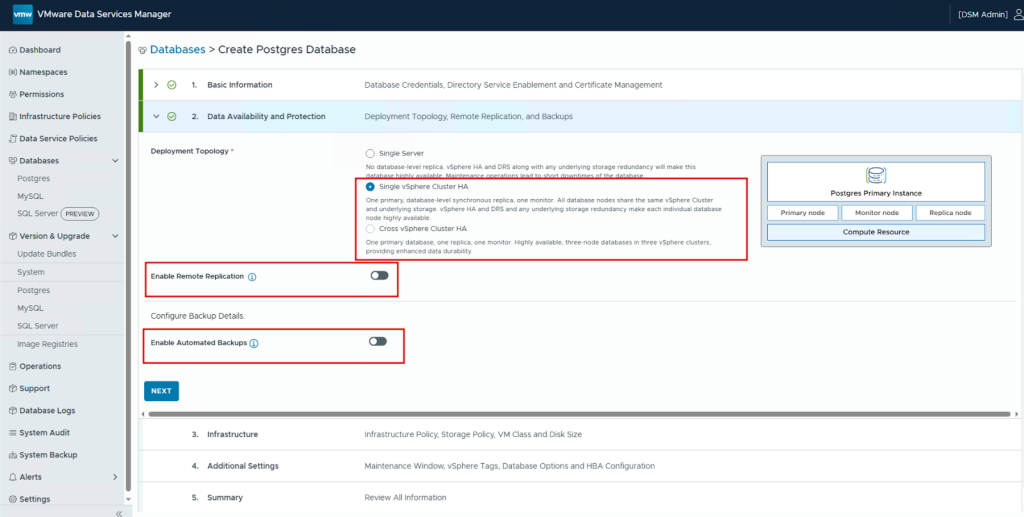Open Update Bundles page
Image resolution: width=1024 pixels, height=517 pixels.
click(x=46, y=254)
